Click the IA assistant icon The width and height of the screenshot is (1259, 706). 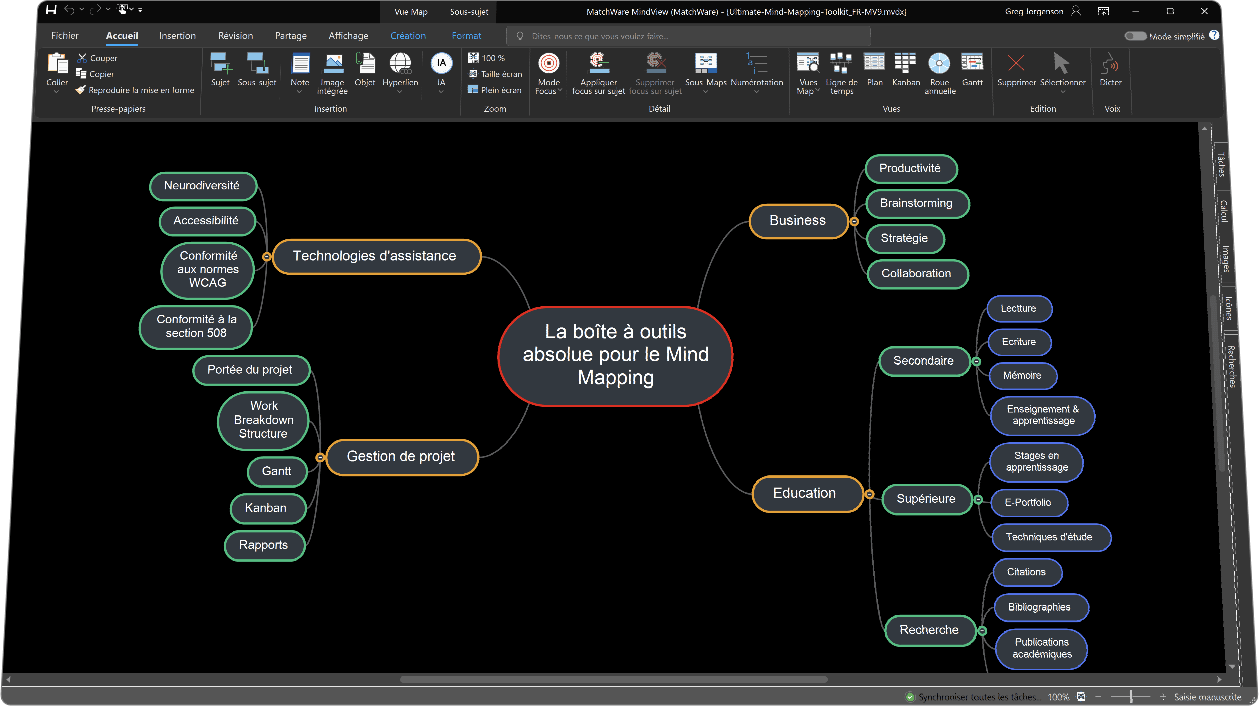441,63
